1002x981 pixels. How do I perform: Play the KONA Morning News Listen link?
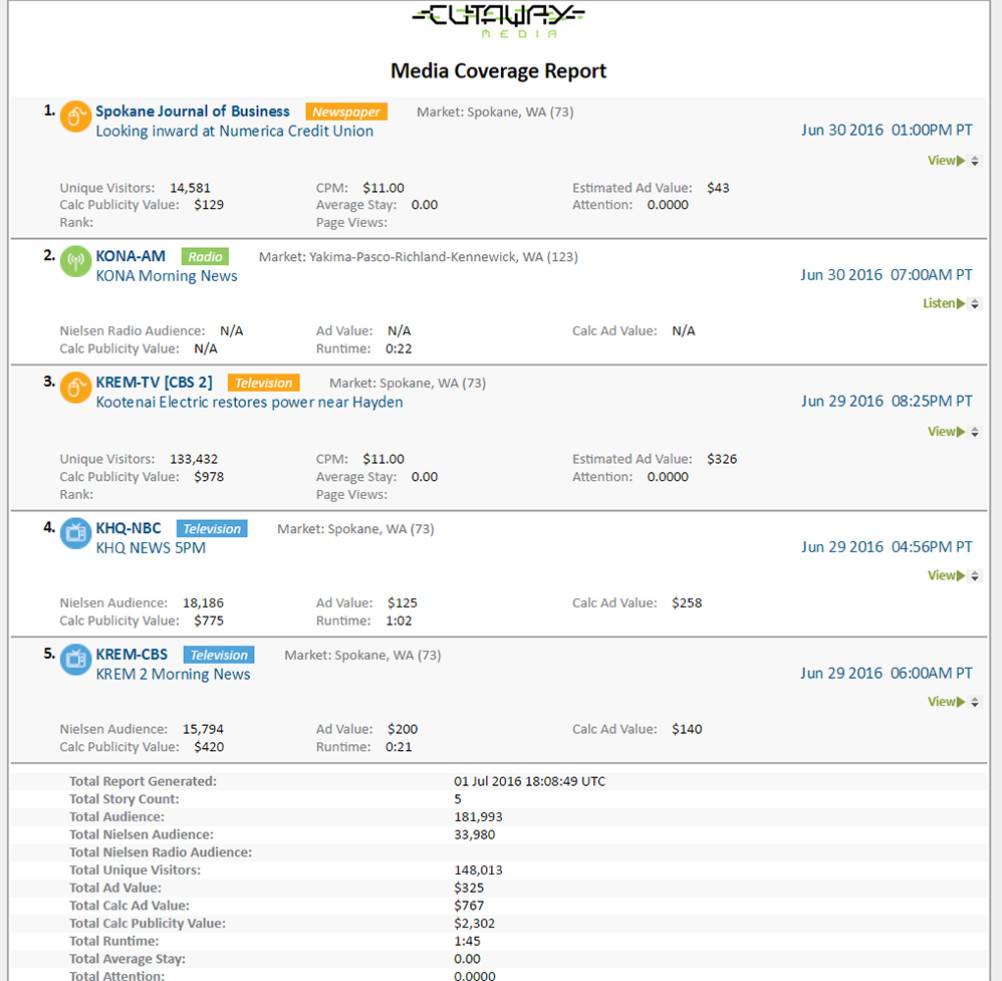[943, 304]
